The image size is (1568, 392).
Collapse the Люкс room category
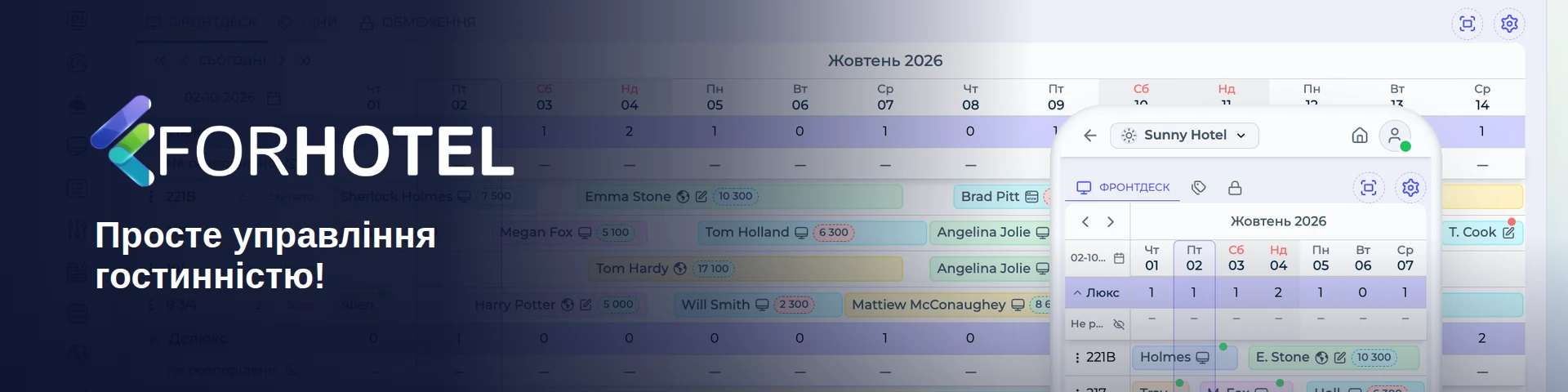click(1097, 292)
